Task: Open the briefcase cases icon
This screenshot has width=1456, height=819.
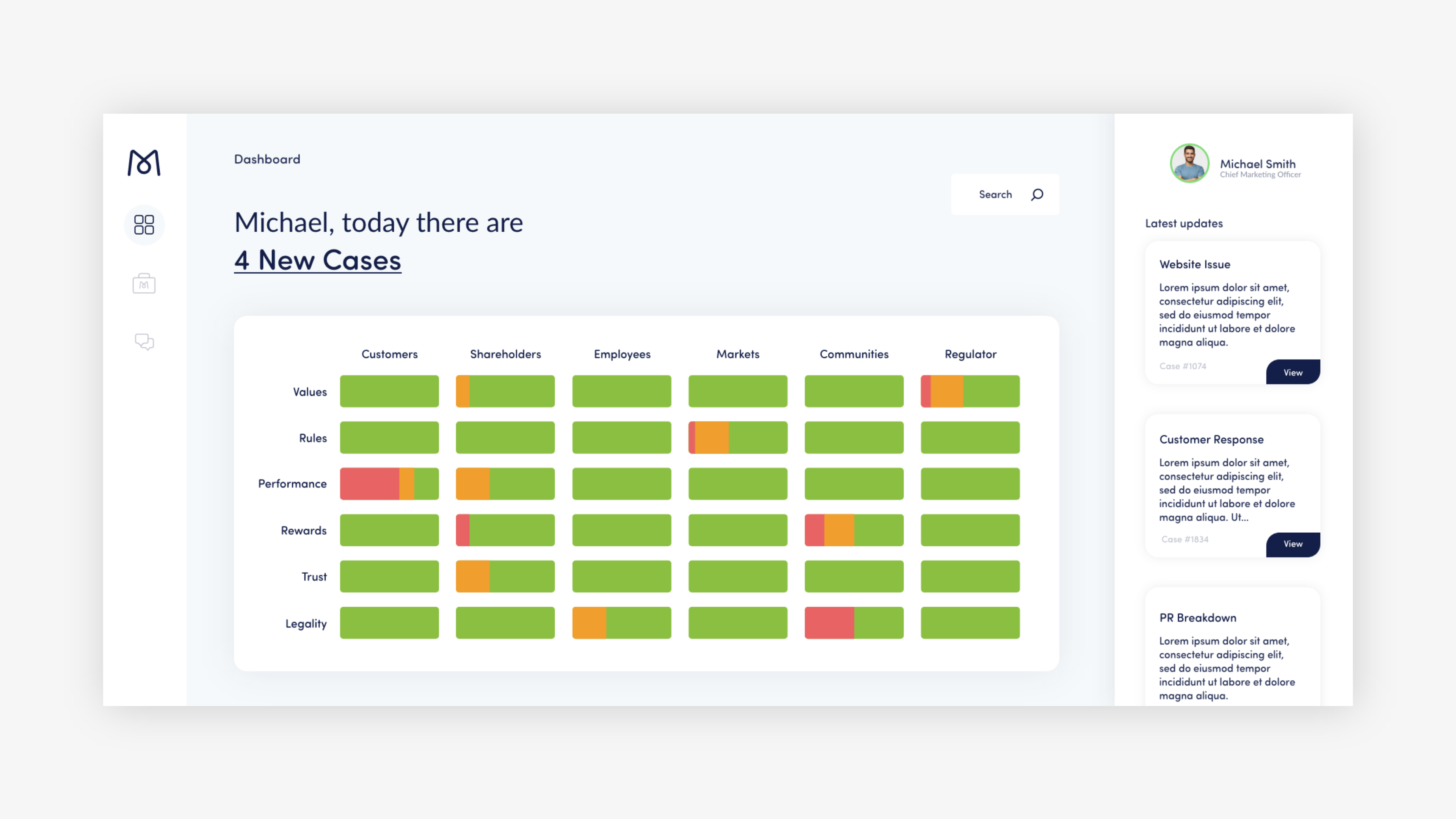Action: point(144,283)
